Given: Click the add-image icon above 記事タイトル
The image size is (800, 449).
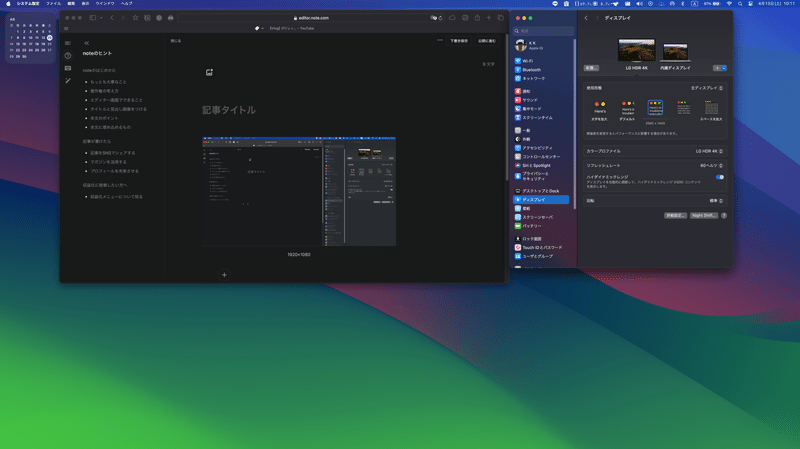Looking at the screenshot, I should click(x=209, y=72).
